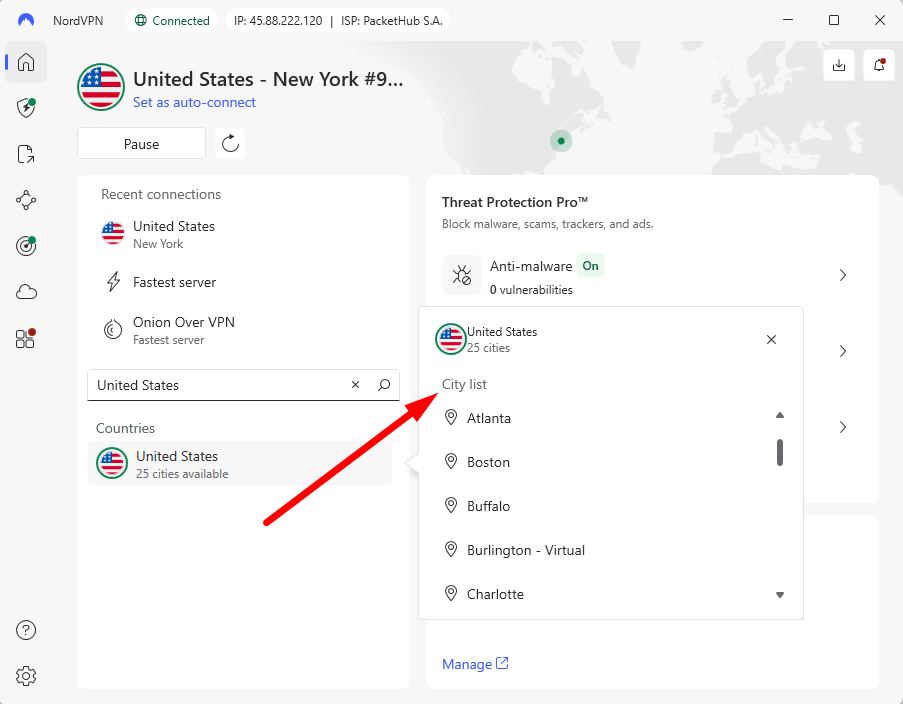Click Set as auto-connect link
903x704 pixels.
(194, 102)
